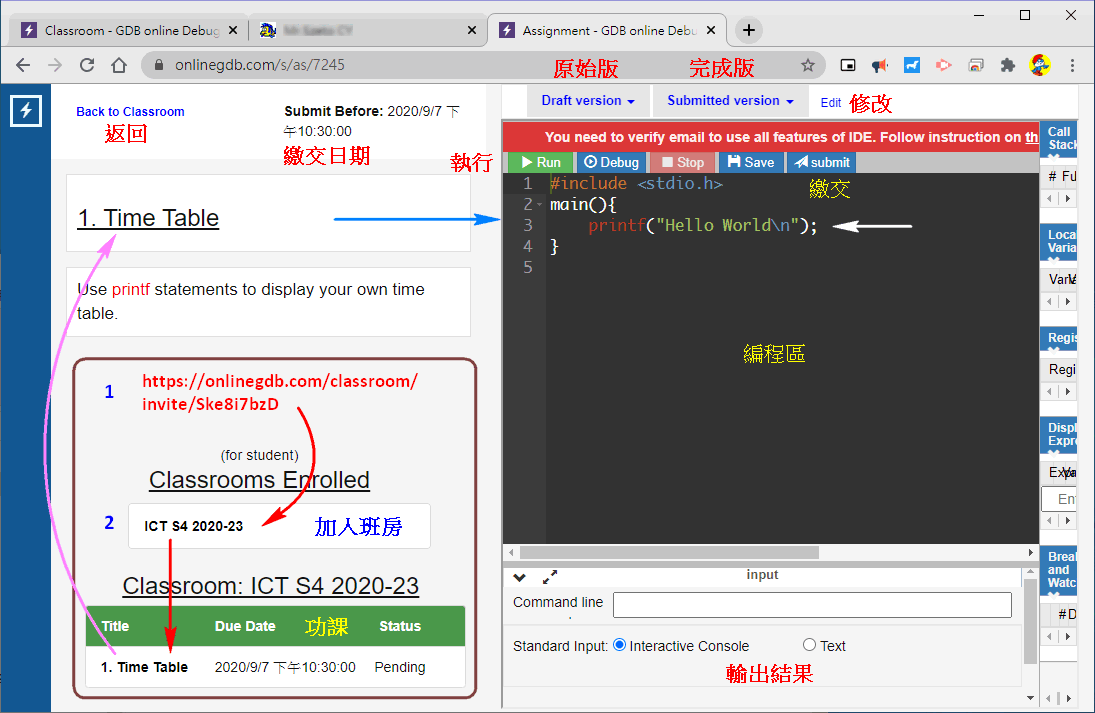This screenshot has height=713, width=1095.
Task: Open the browser Extensions puzzle icon
Action: pos(1007,65)
